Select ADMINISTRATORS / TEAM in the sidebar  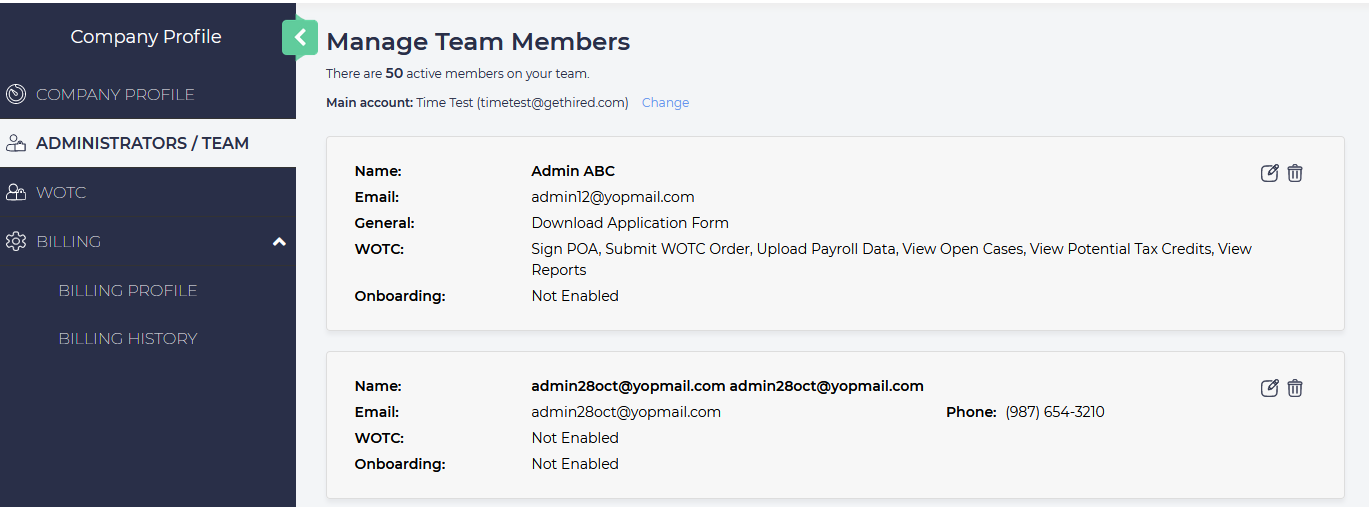(142, 143)
